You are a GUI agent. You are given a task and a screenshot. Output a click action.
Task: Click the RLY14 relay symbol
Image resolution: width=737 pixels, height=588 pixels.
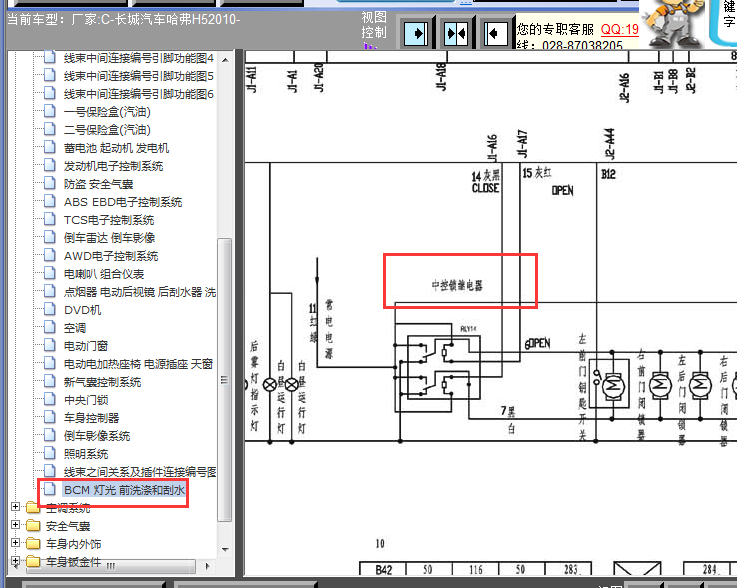[443, 367]
